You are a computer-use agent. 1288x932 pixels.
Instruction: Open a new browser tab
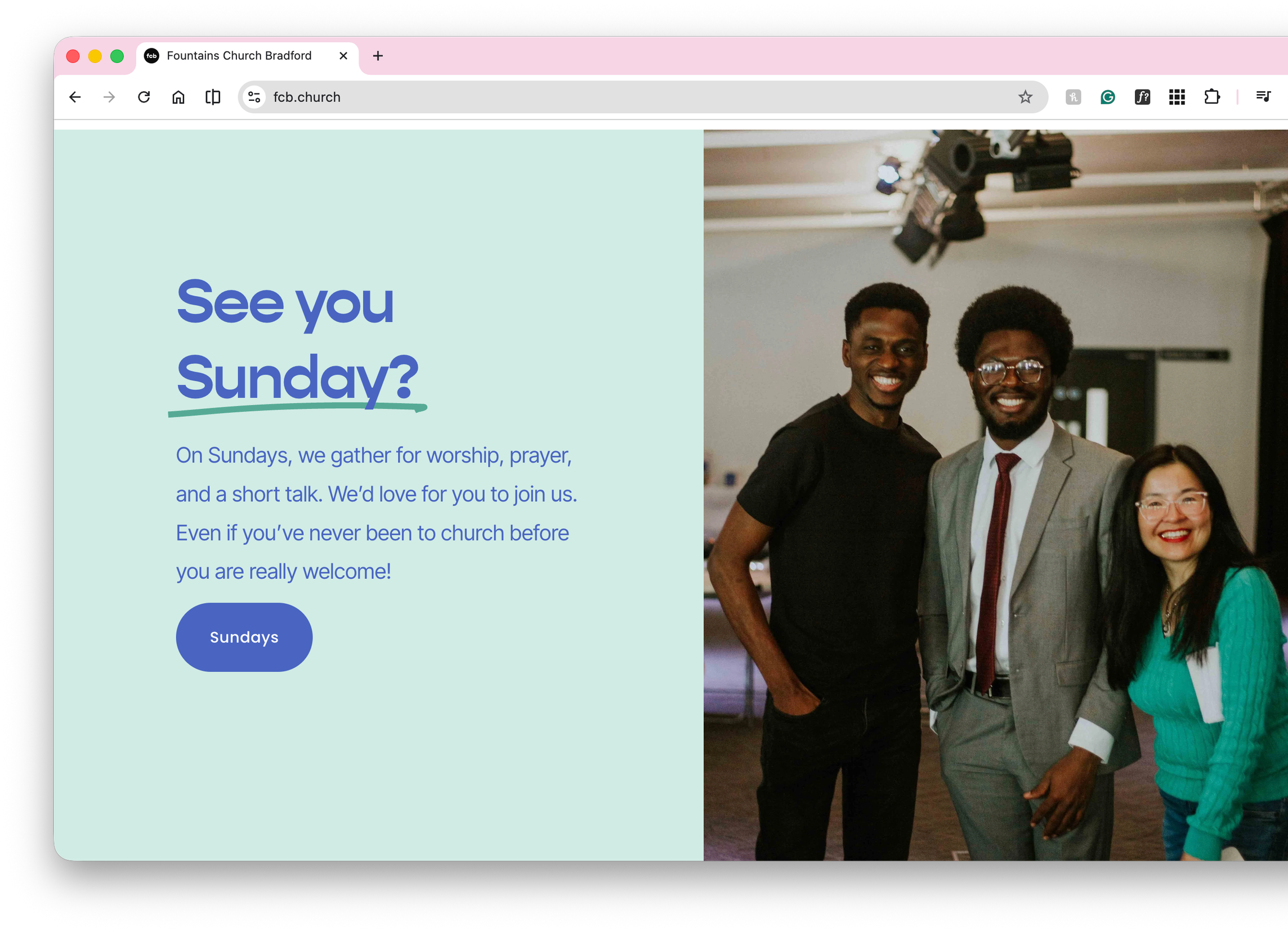[x=378, y=56]
